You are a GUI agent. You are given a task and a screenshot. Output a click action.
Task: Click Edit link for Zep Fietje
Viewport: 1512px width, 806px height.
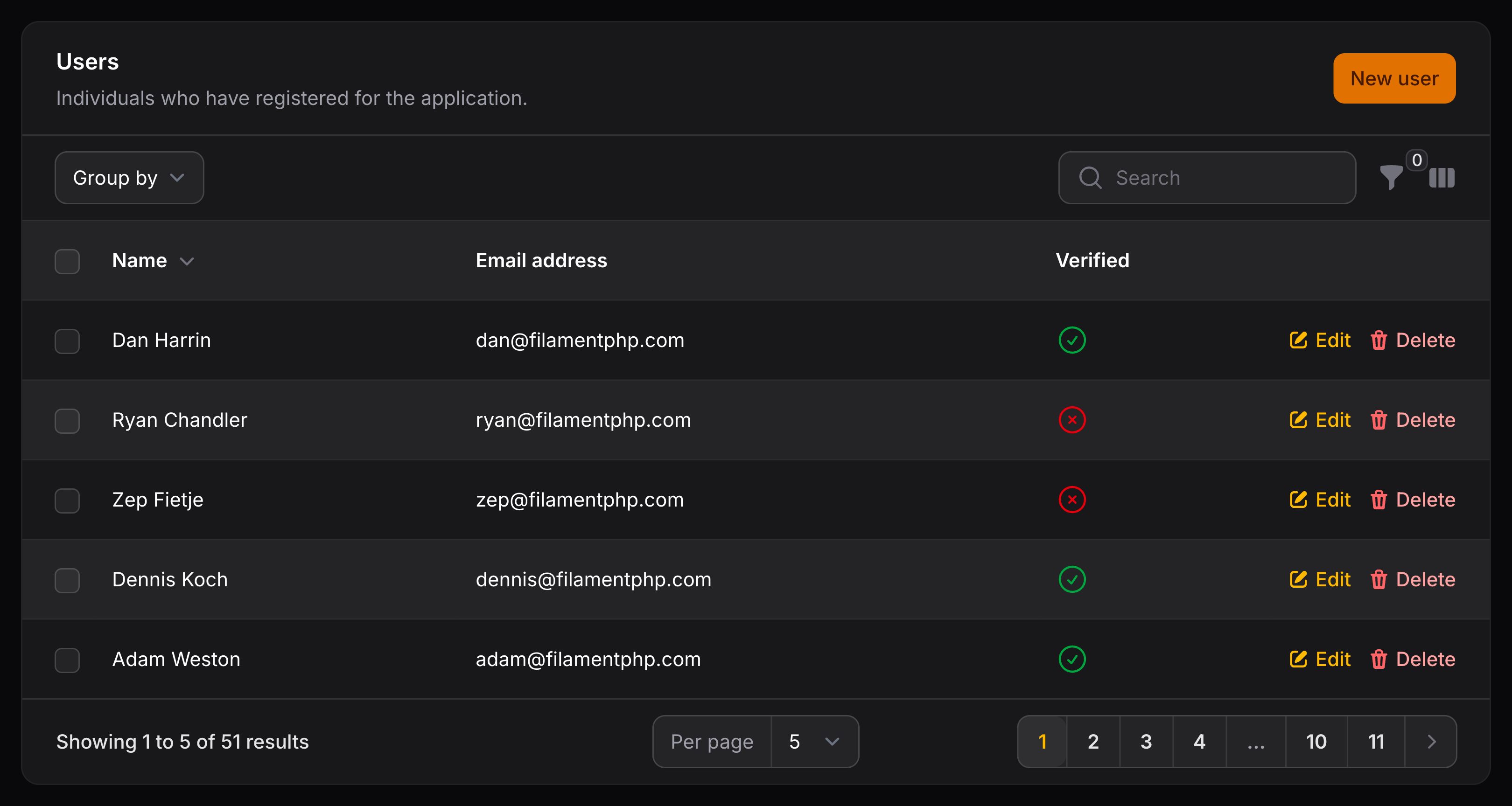(x=1332, y=500)
